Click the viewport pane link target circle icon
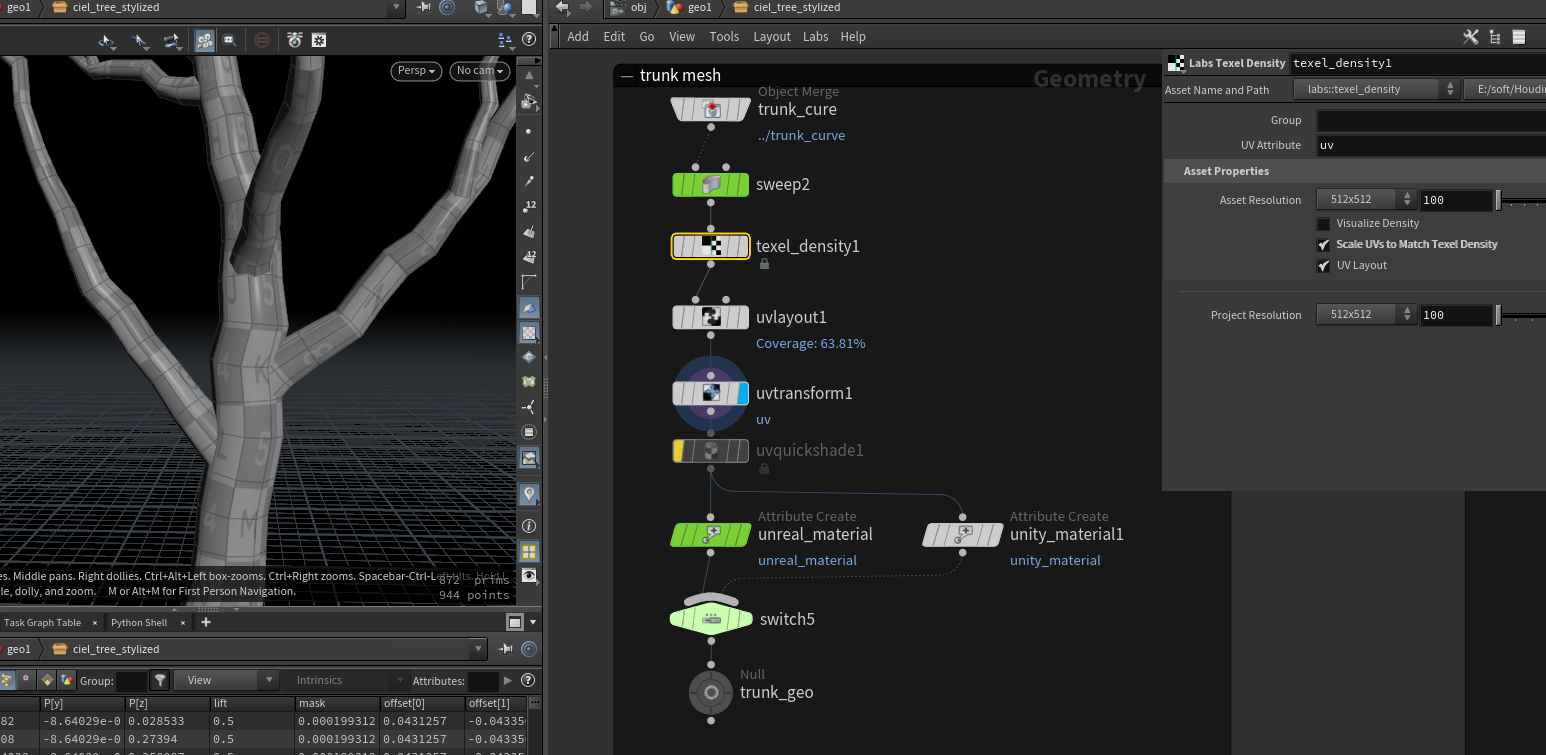Screen dimensions: 1546x755 point(447,7)
